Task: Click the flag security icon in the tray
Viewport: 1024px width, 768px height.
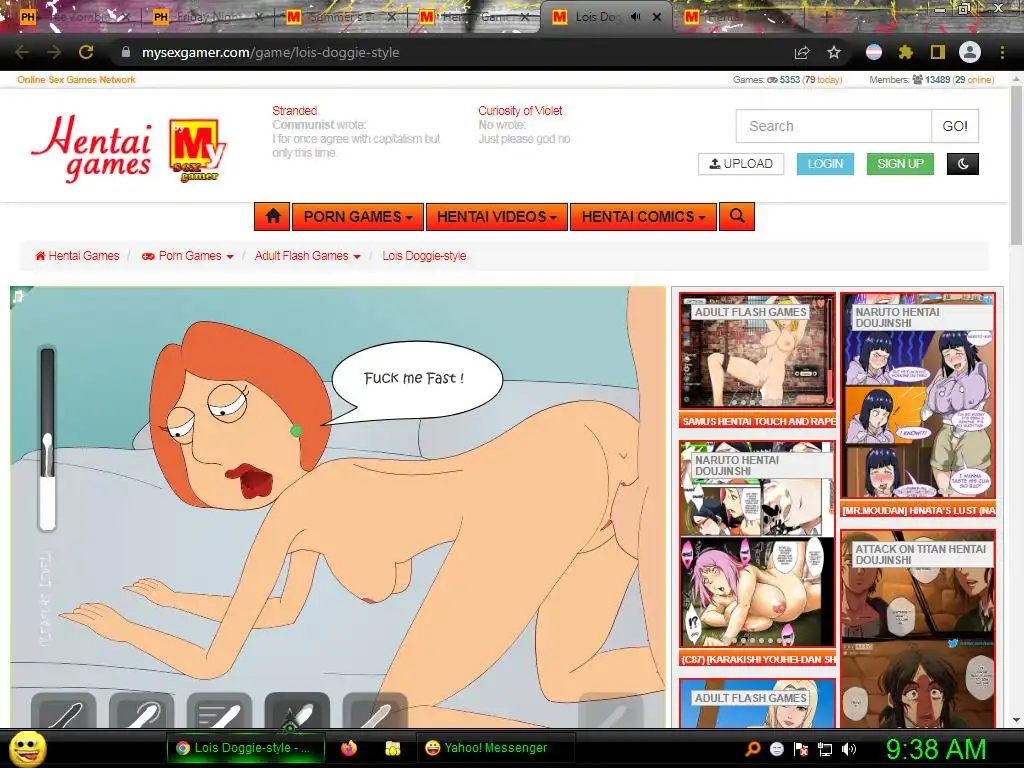Action: pos(801,749)
